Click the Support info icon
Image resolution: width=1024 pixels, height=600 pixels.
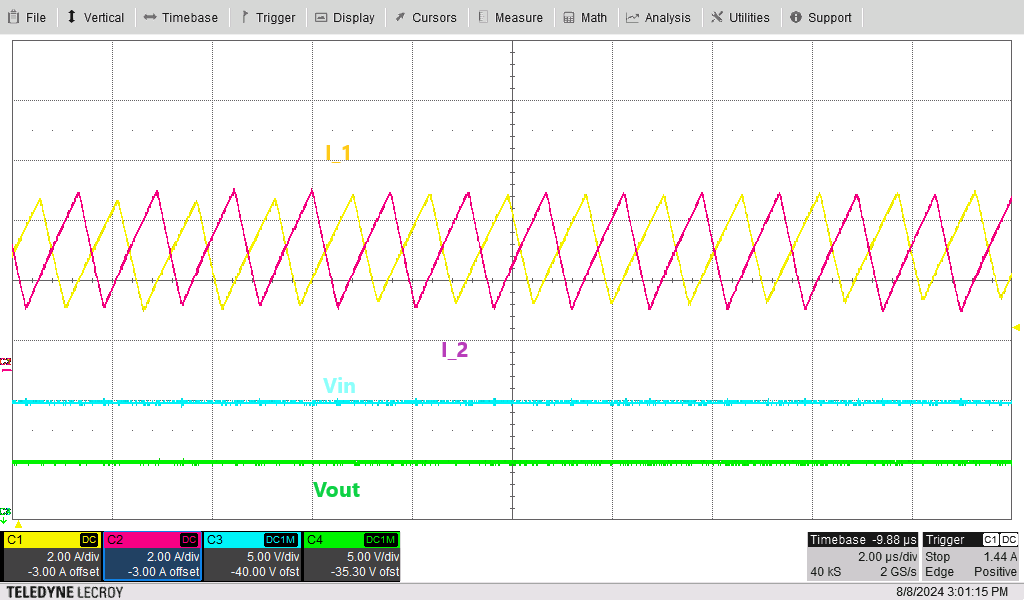point(796,17)
